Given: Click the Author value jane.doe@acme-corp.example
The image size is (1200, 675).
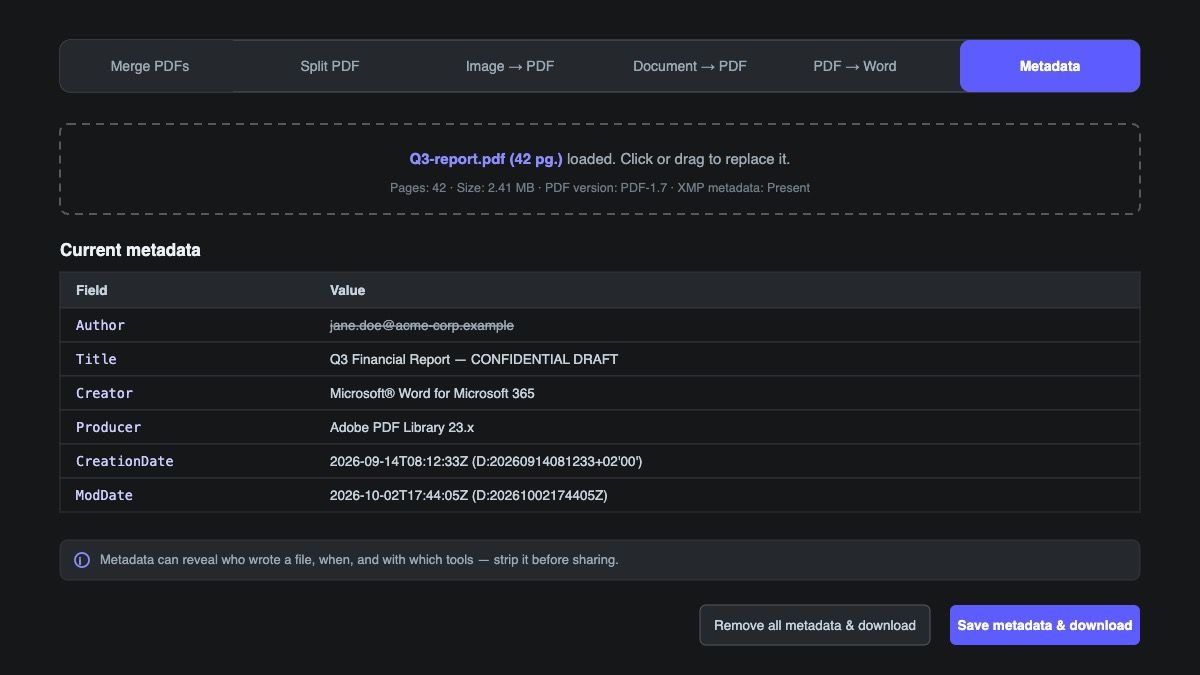Looking at the screenshot, I should point(422,325).
